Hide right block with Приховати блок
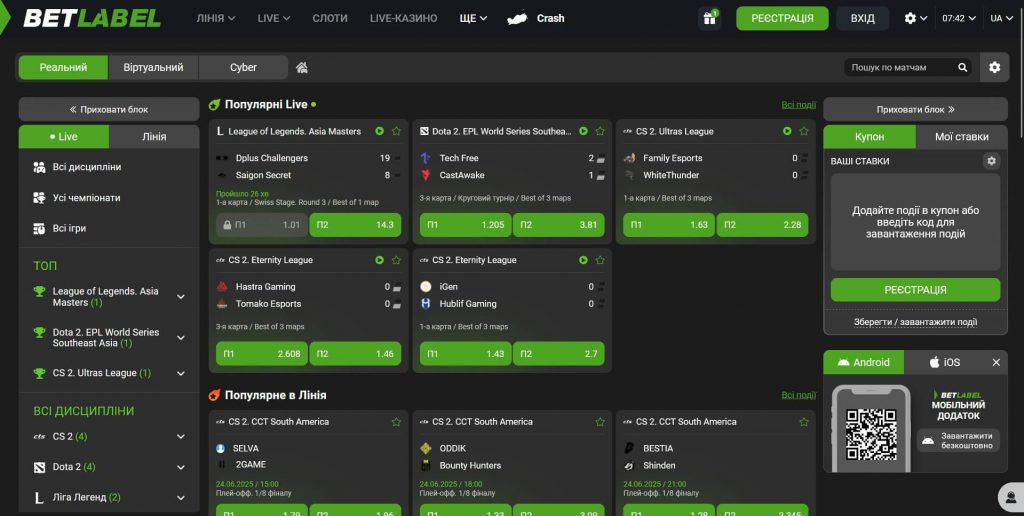This screenshot has height=516, width=1024. click(x=916, y=110)
